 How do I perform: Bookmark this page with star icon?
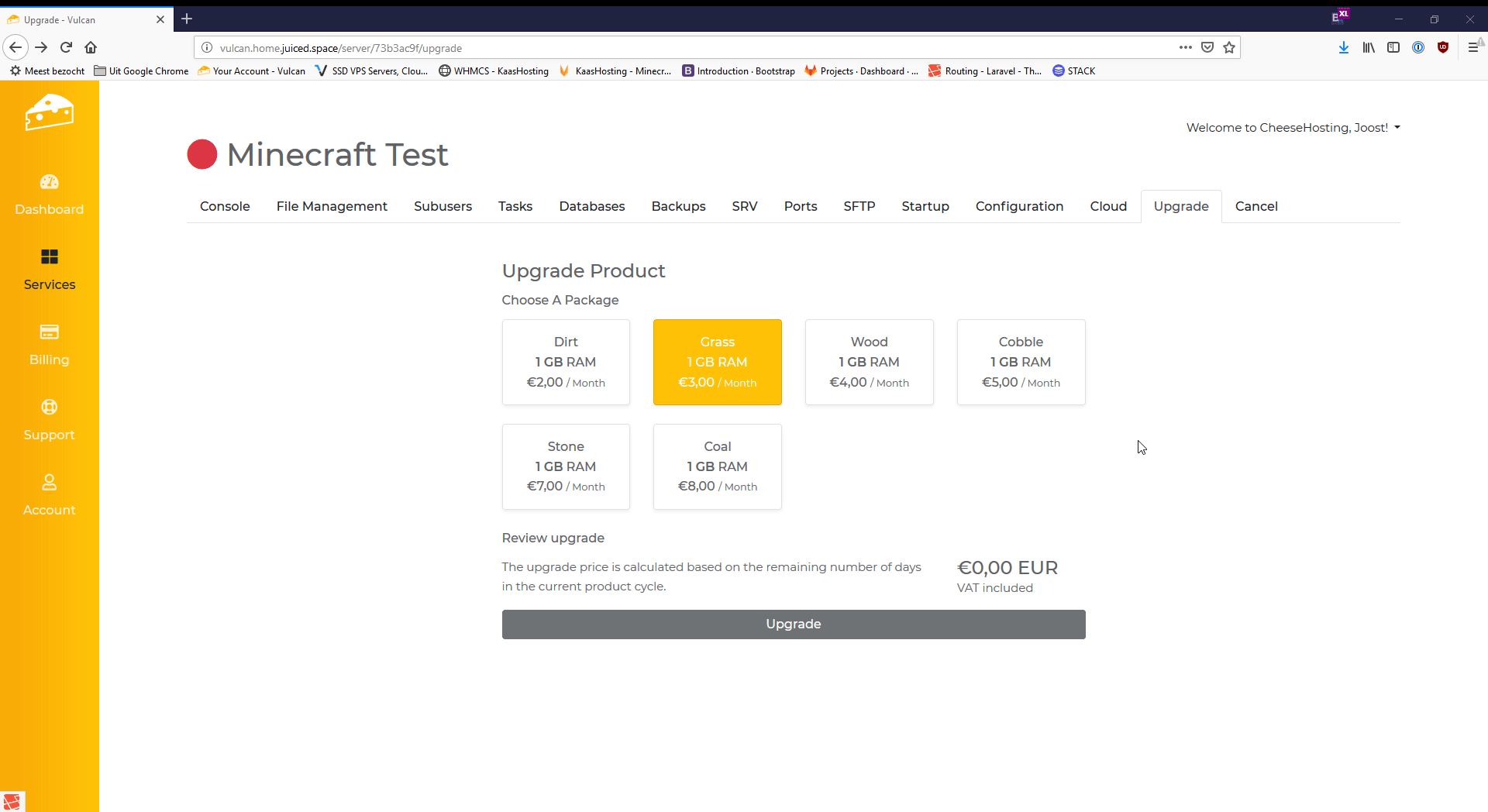[1229, 47]
